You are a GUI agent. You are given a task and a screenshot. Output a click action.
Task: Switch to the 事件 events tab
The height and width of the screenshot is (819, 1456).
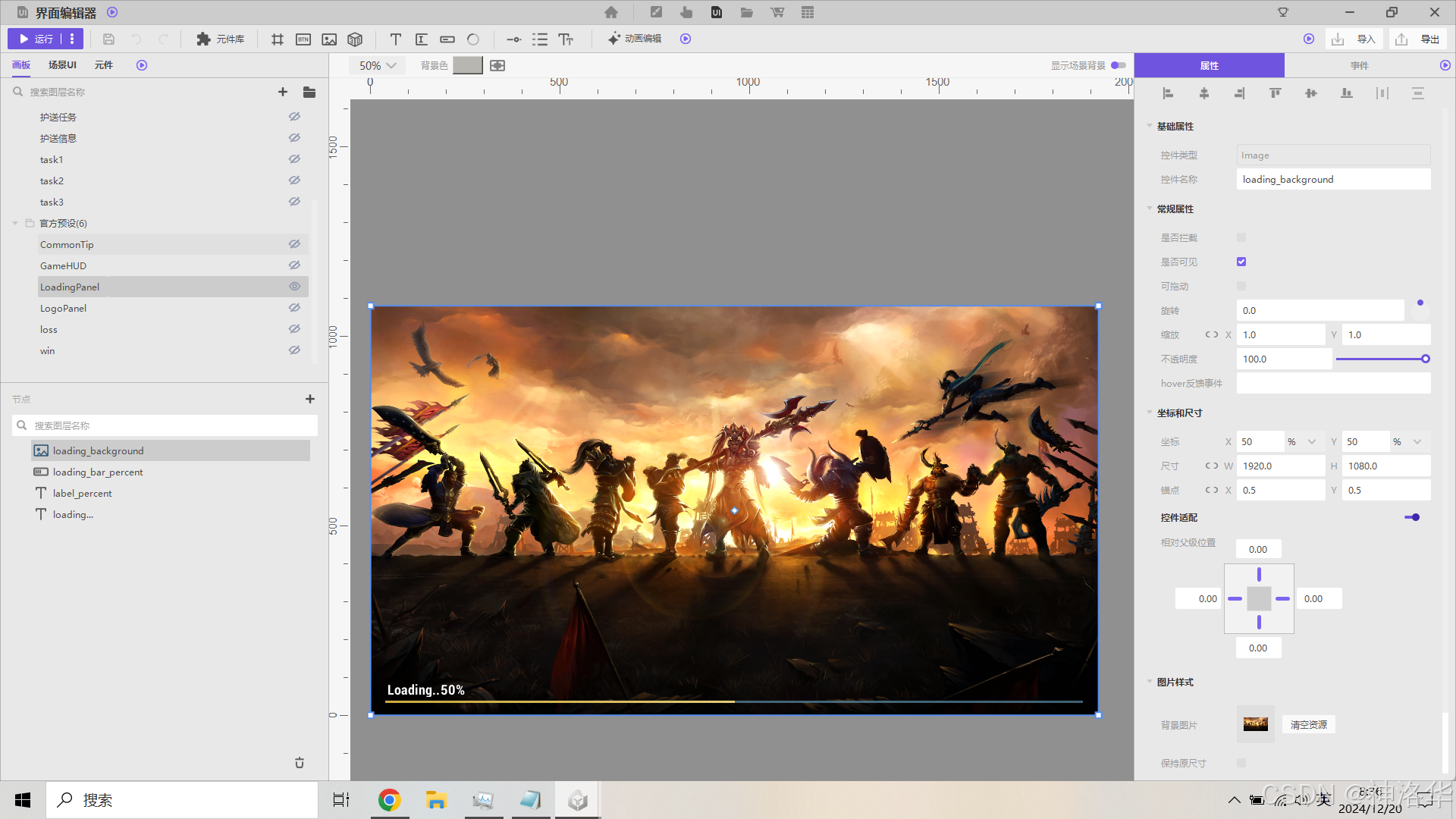1360,66
